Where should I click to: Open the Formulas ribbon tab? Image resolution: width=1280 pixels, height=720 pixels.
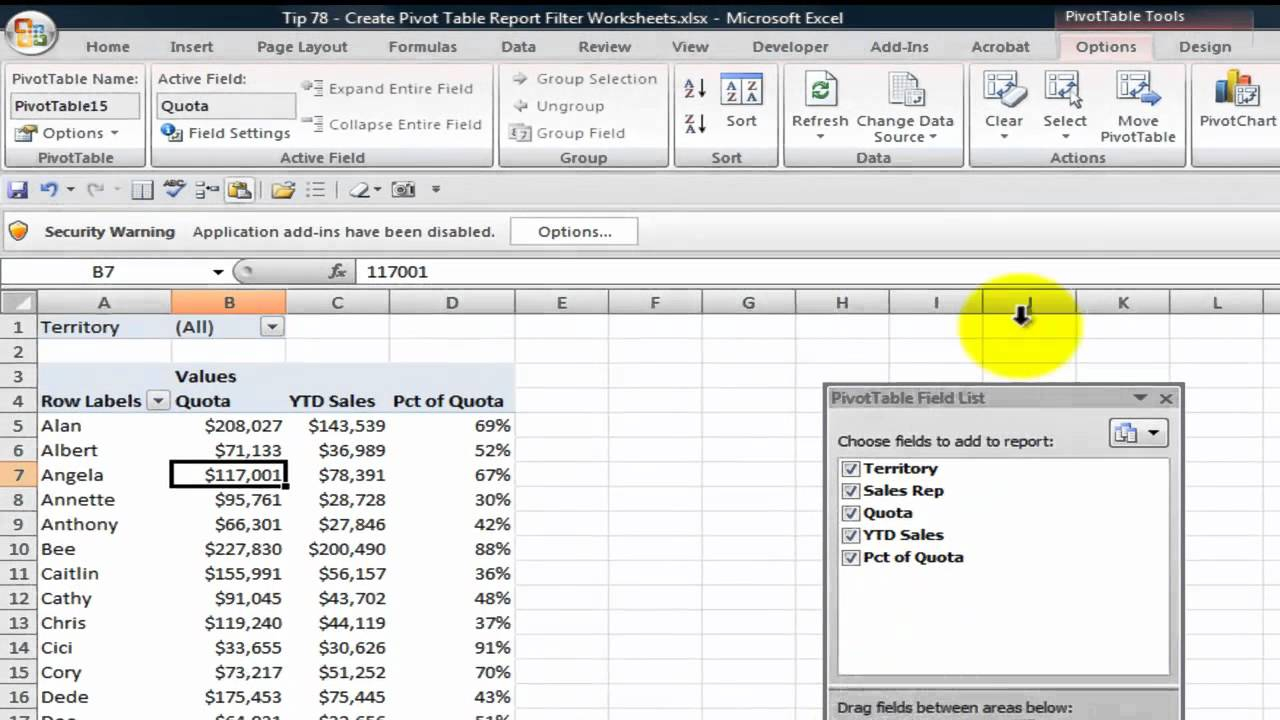tap(422, 46)
